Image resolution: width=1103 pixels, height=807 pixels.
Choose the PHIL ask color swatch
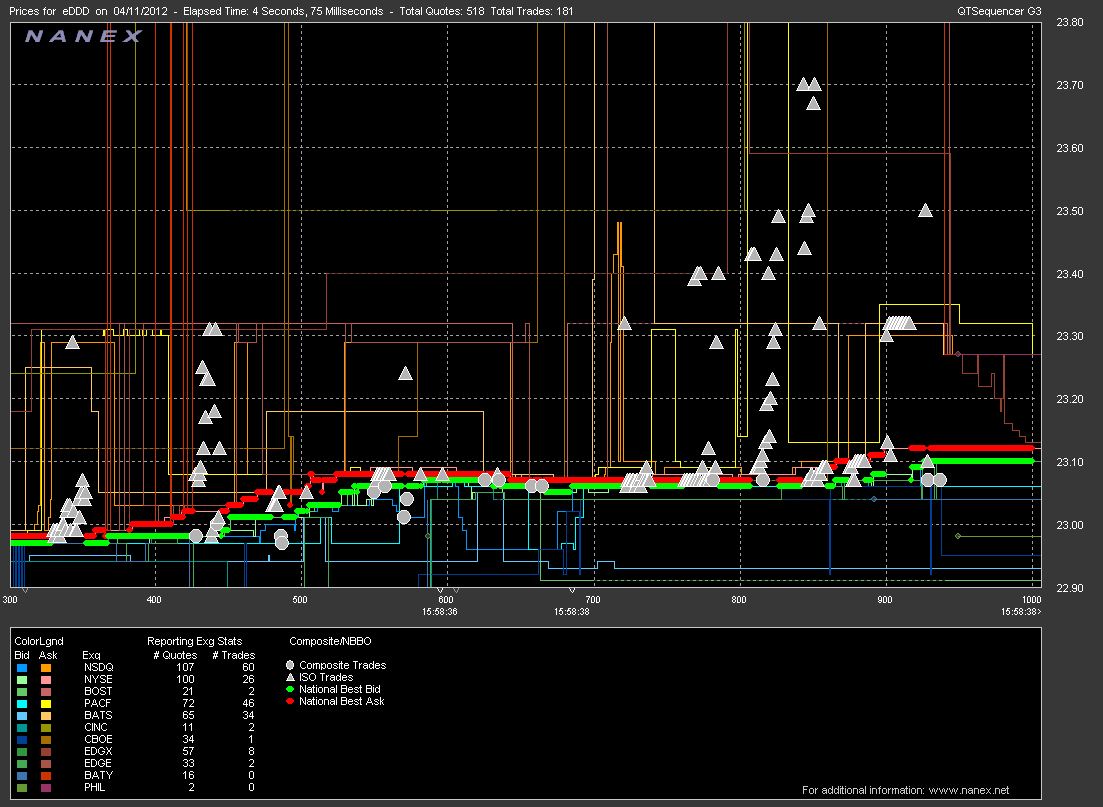pos(46,787)
